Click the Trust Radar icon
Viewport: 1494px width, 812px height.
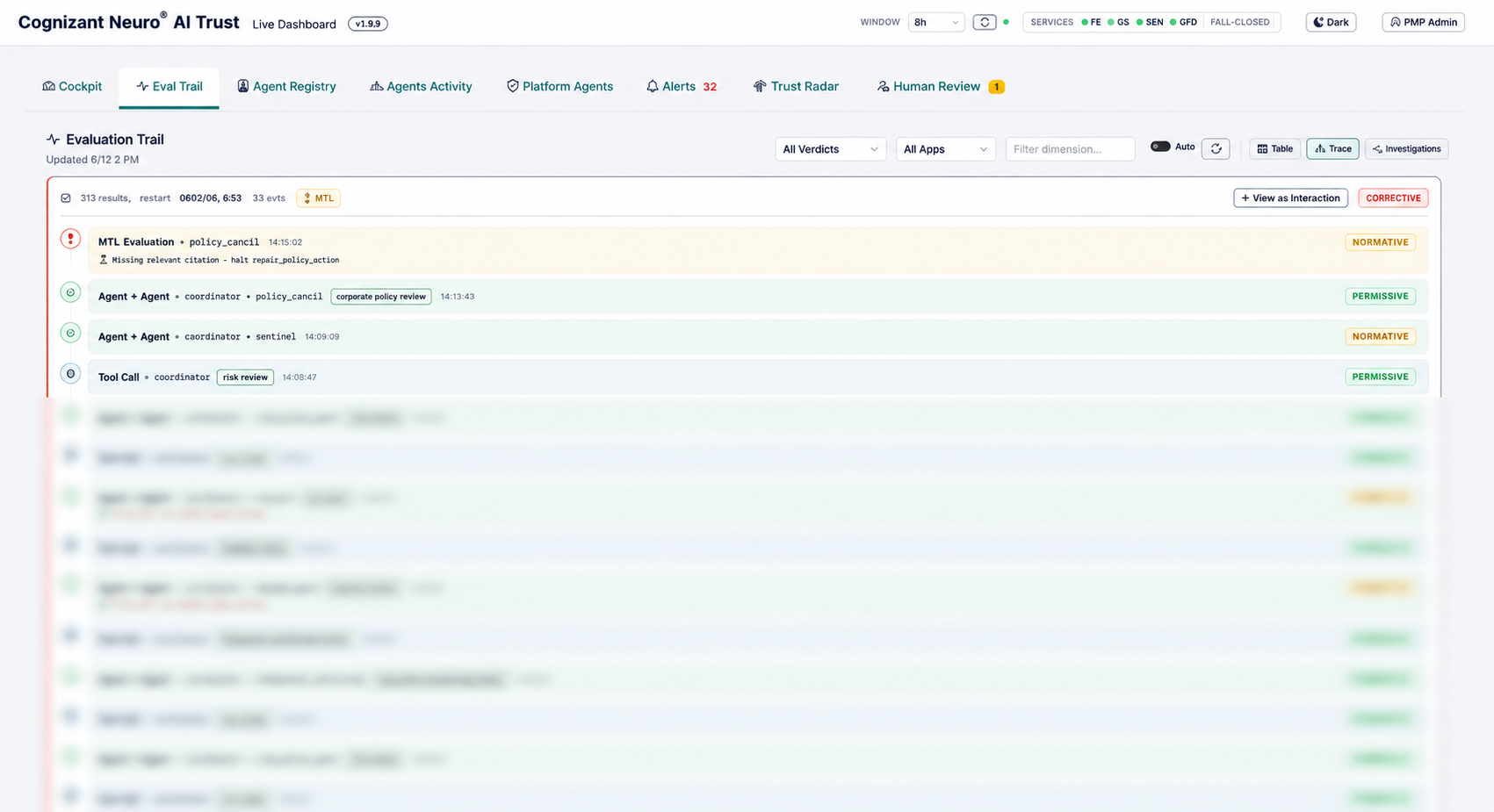point(760,86)
